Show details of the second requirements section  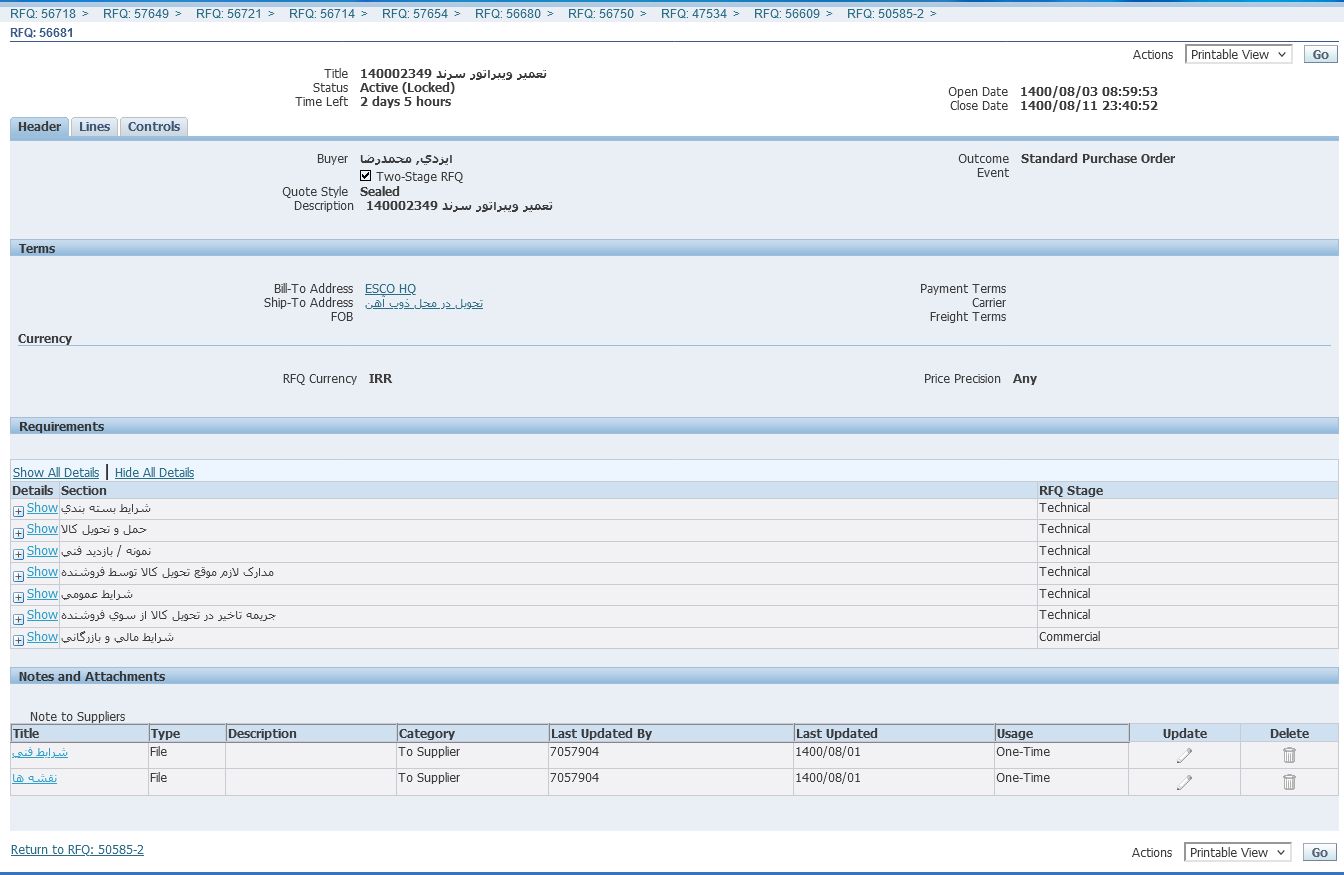click(x=42, y=529)
